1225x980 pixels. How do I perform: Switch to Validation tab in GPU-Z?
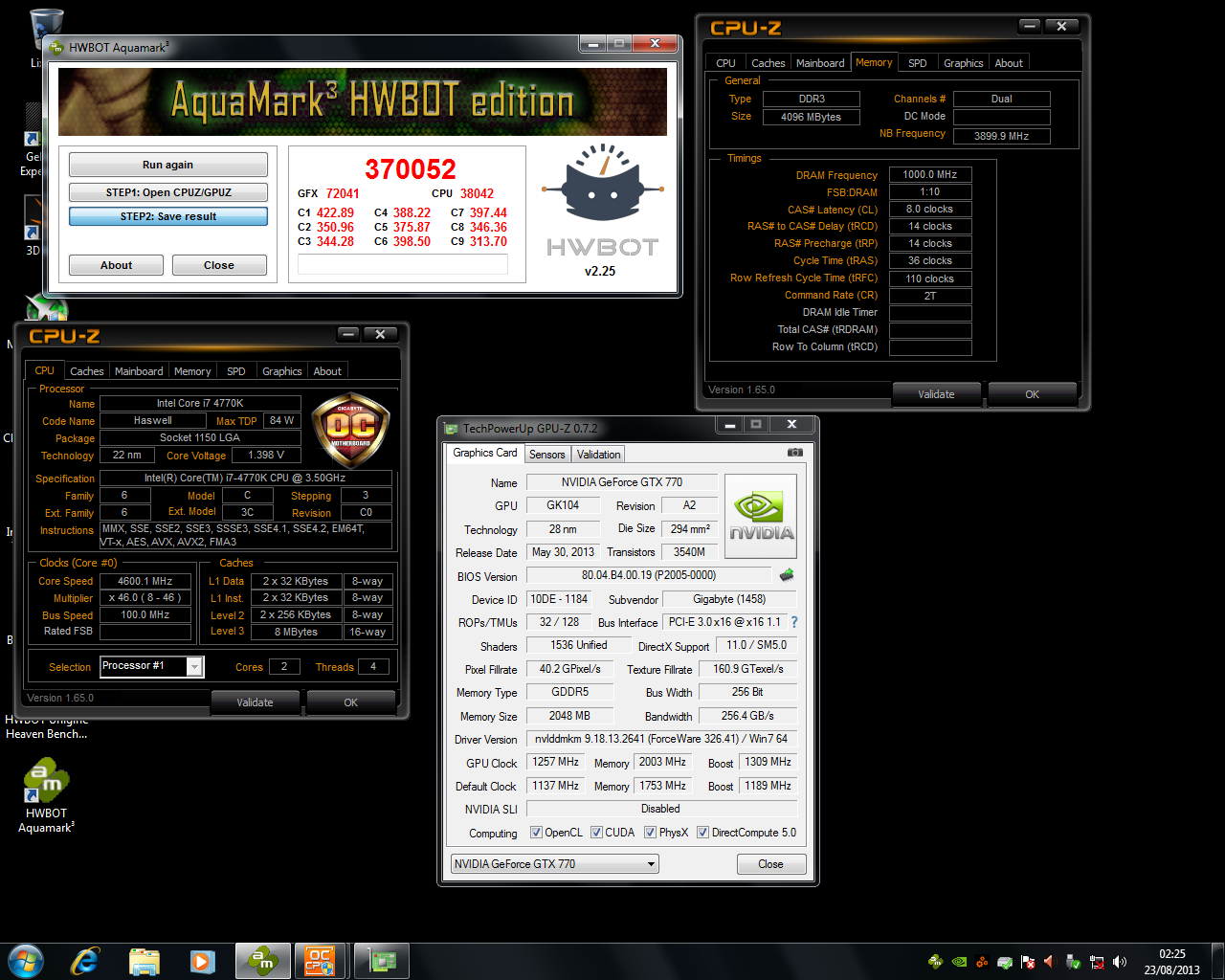[x=598, y=455]
